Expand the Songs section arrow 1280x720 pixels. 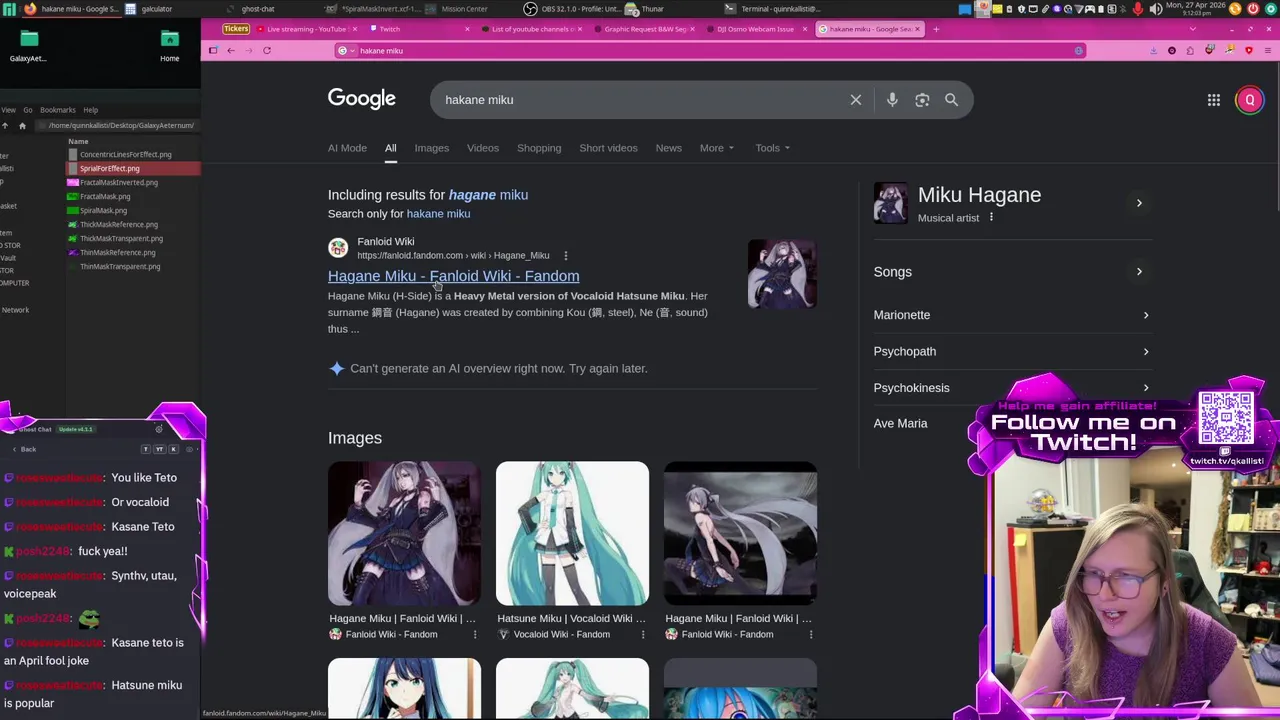[1139, 272]
